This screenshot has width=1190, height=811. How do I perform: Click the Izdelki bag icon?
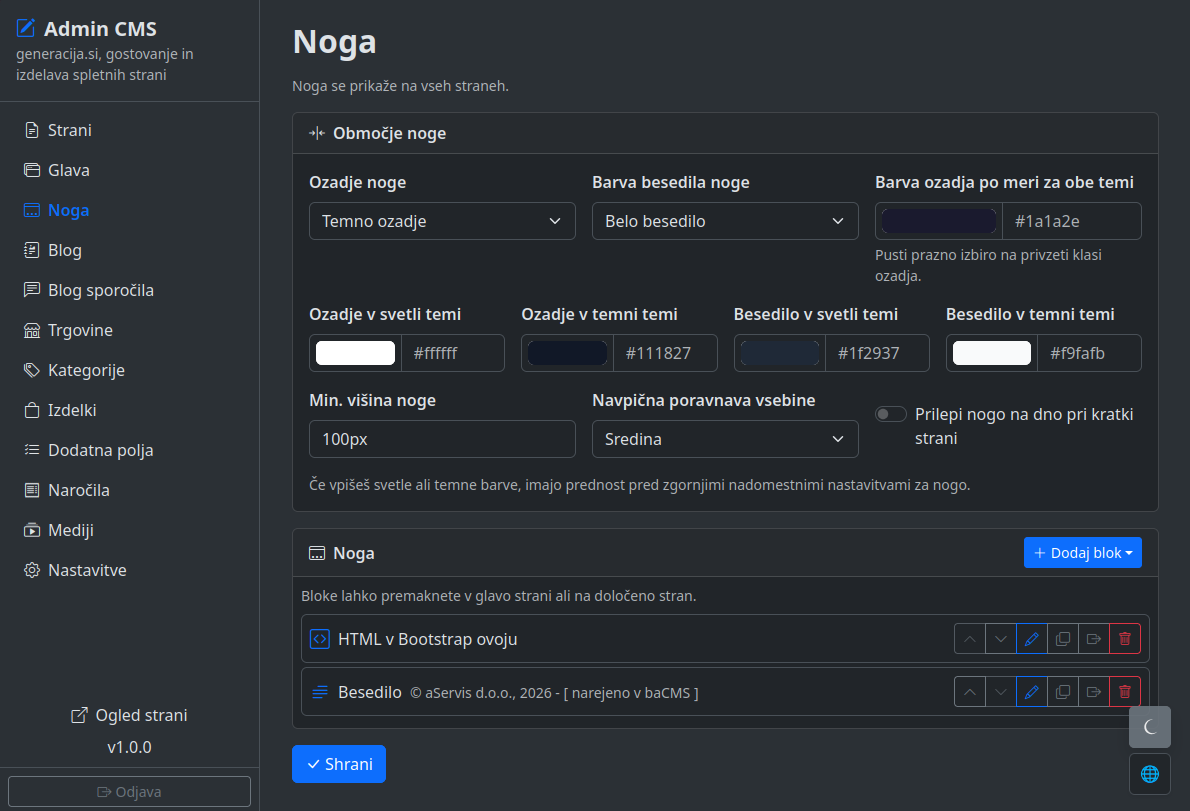(x=32, y=410)
